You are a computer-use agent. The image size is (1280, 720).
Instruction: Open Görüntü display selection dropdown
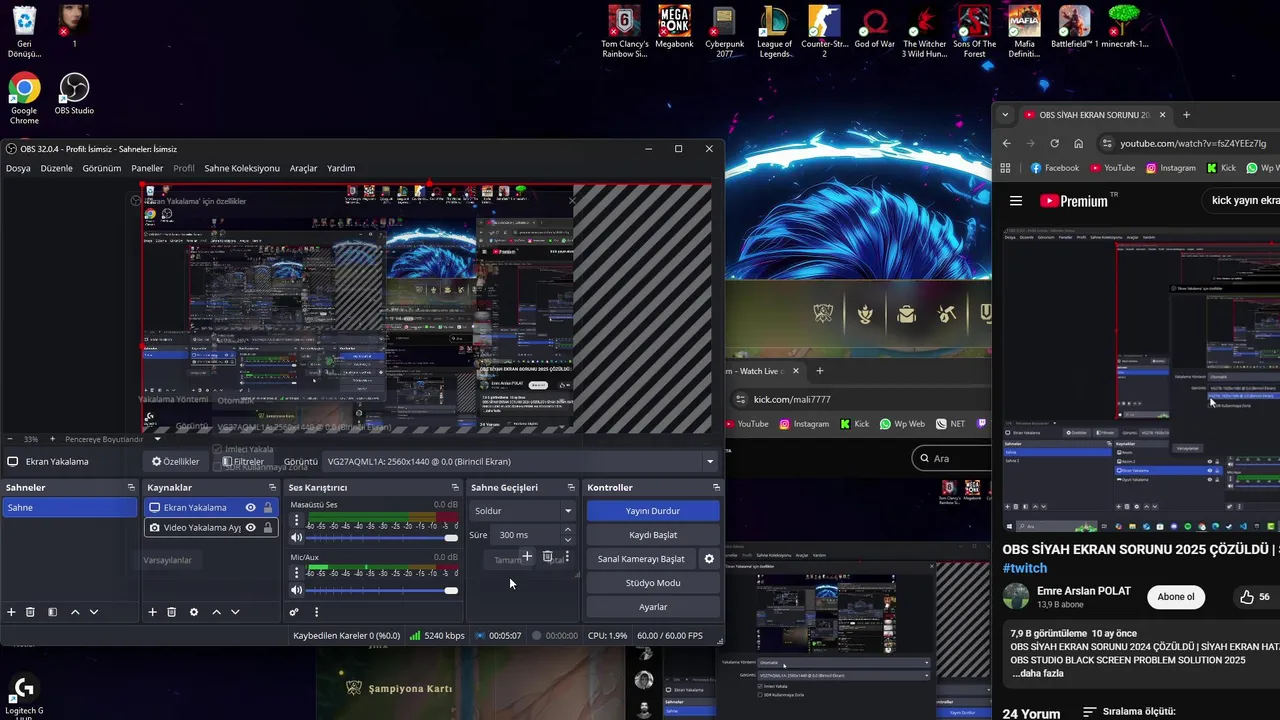[x=521, y=462]
